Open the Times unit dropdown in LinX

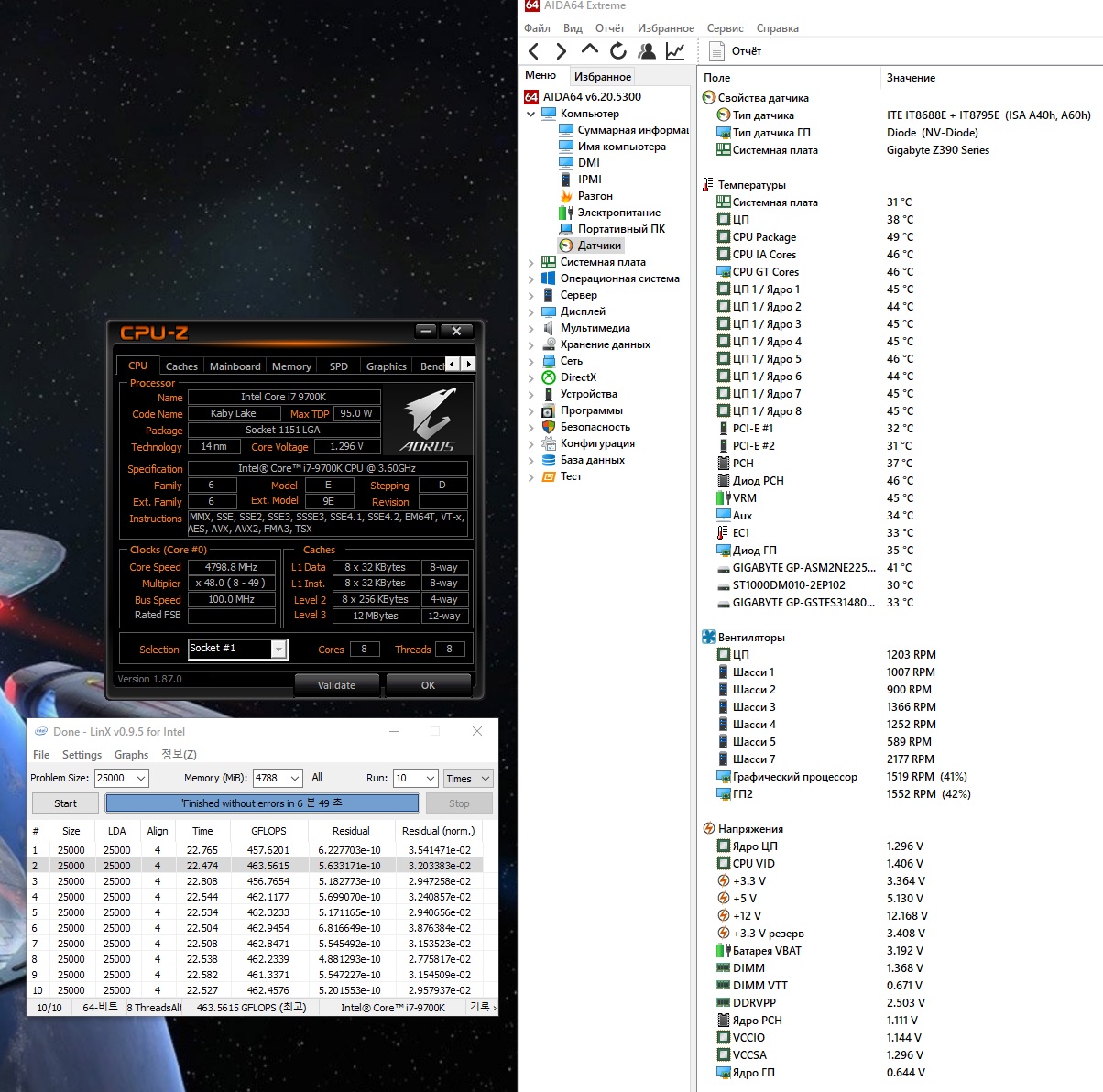tap(468, 778)
